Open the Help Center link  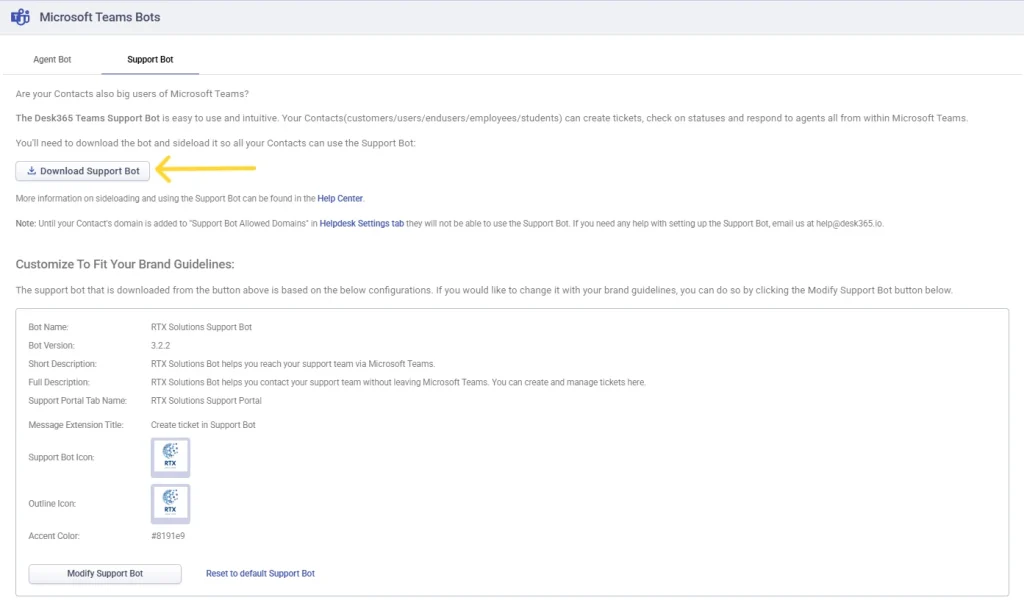[x=340, y=199]
